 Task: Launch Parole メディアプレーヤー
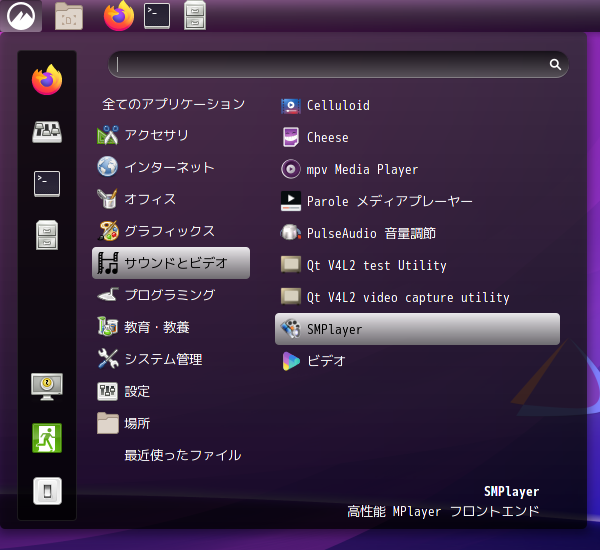pyautogui.click(x=417, y=201)
